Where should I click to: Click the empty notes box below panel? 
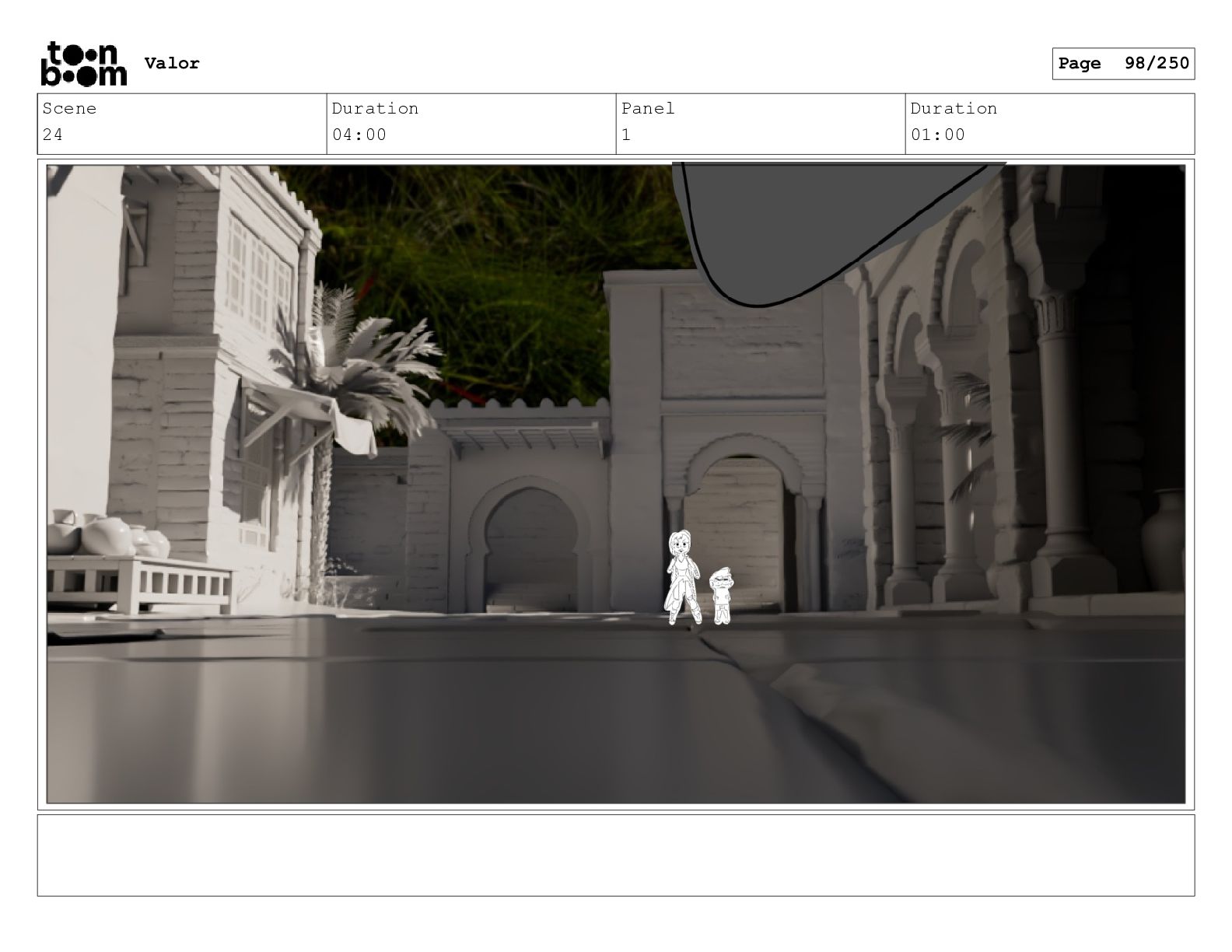[615, 855]
